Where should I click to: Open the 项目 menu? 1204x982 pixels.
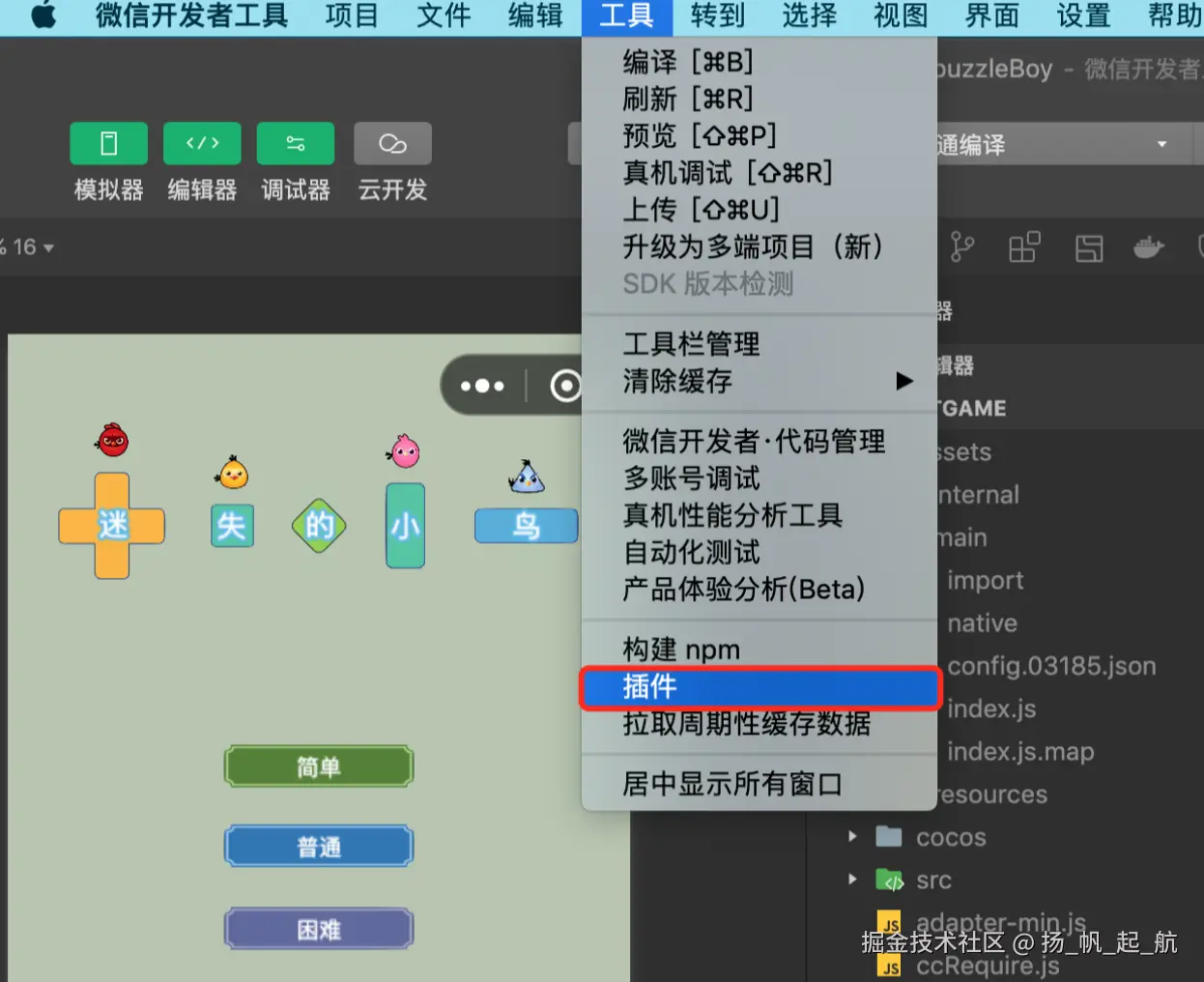[352, 16]
